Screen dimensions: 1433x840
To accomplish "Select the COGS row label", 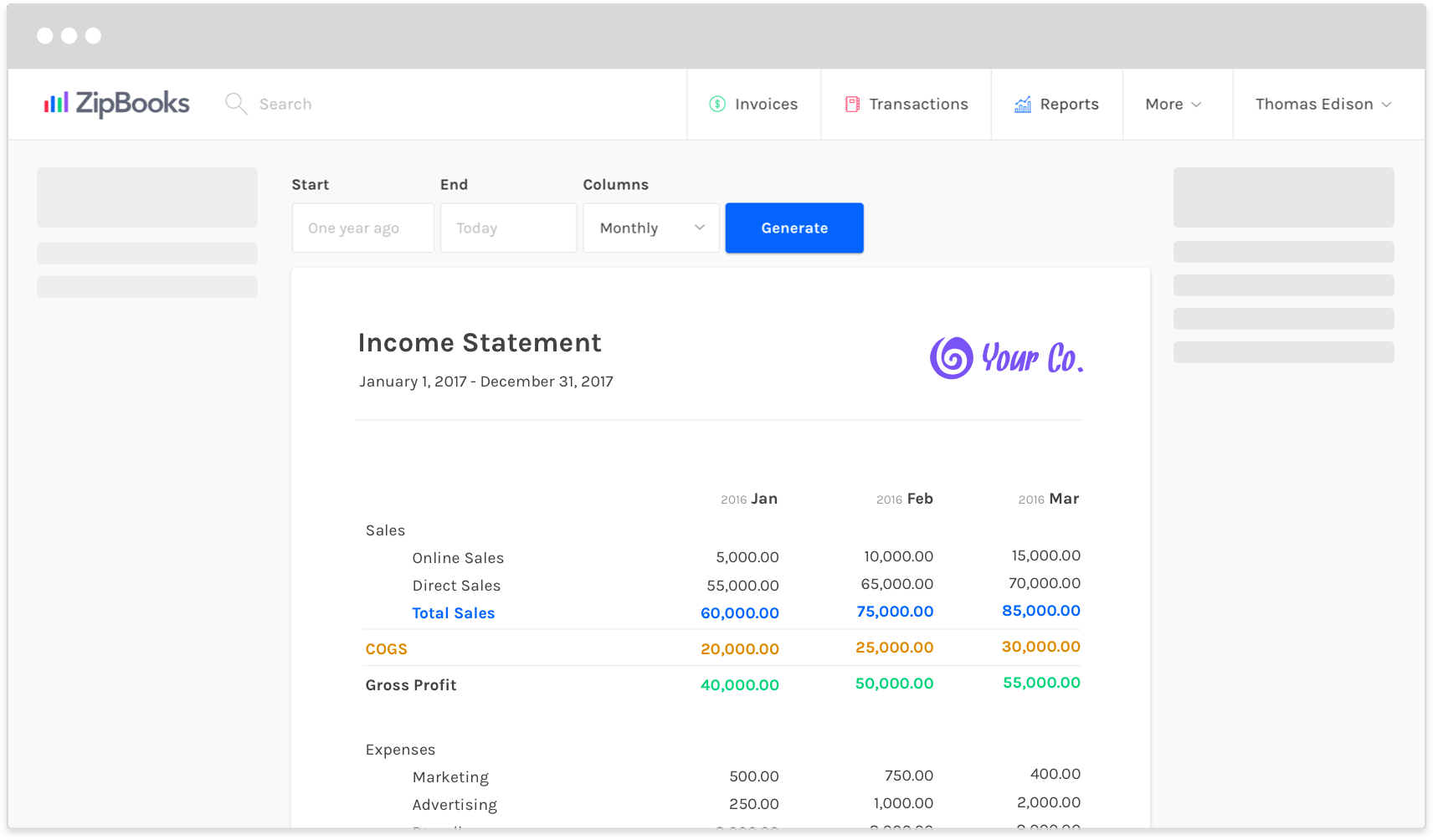I will coord(385,648).
